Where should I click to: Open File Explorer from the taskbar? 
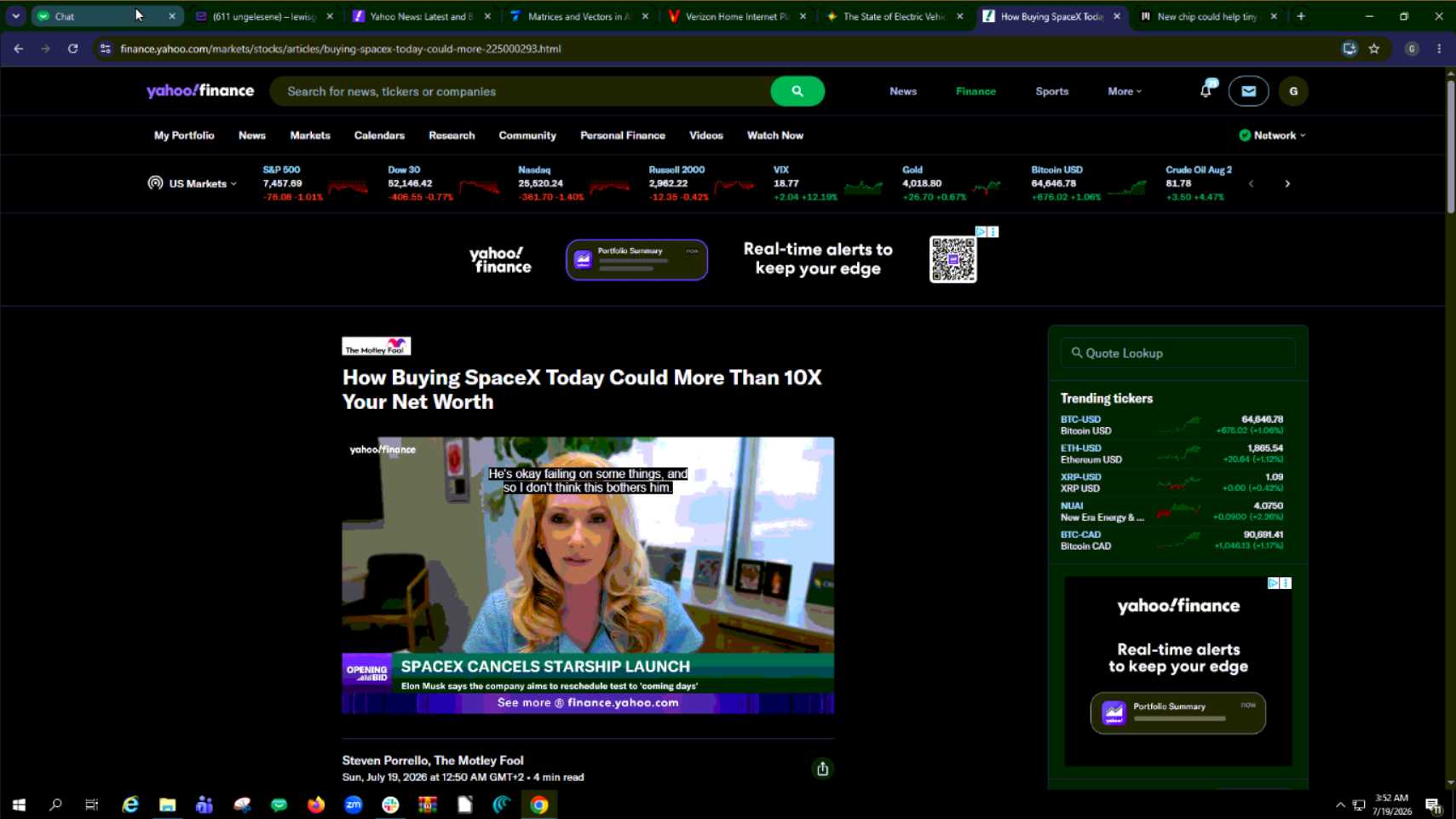pyautogui.click(x=167, y=805)
